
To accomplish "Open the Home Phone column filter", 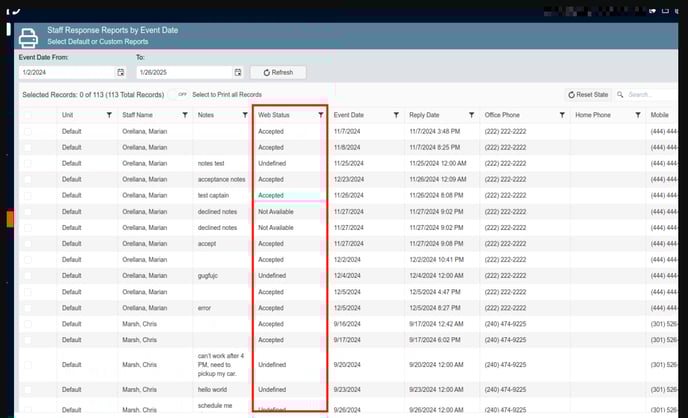I will click(x=638, y=115).
